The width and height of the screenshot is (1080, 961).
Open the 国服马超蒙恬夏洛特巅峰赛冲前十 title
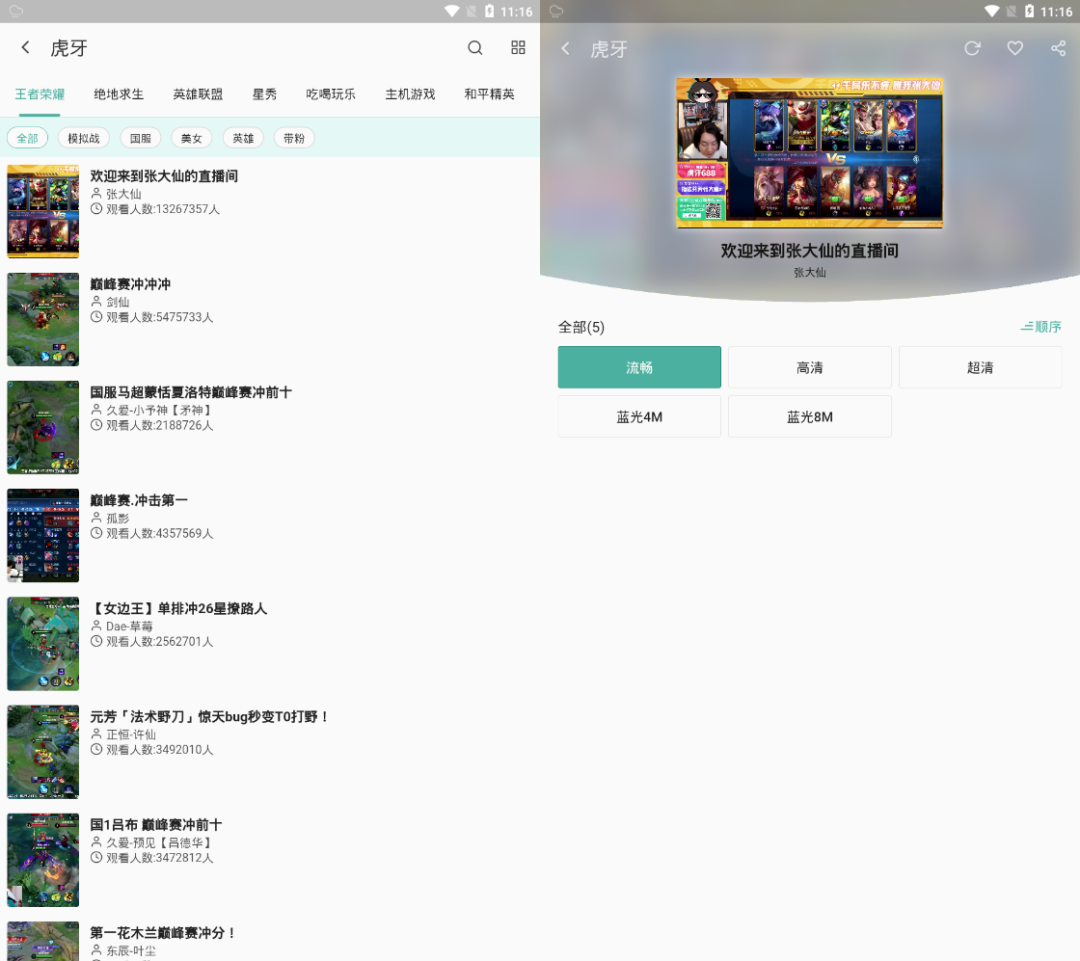click(191, 392)
